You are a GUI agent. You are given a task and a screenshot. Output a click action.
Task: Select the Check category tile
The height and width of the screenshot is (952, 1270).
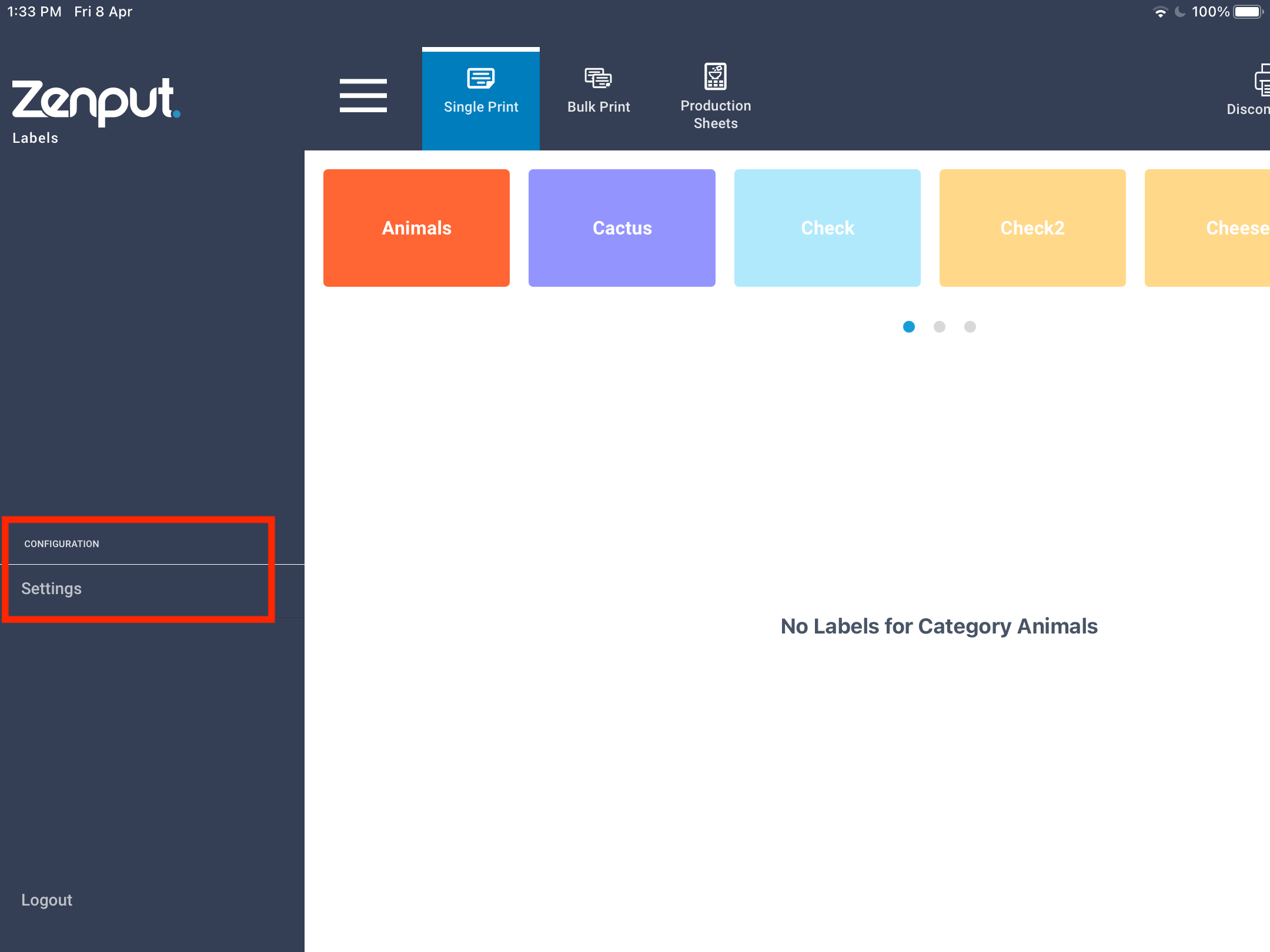tap(827, 228)
